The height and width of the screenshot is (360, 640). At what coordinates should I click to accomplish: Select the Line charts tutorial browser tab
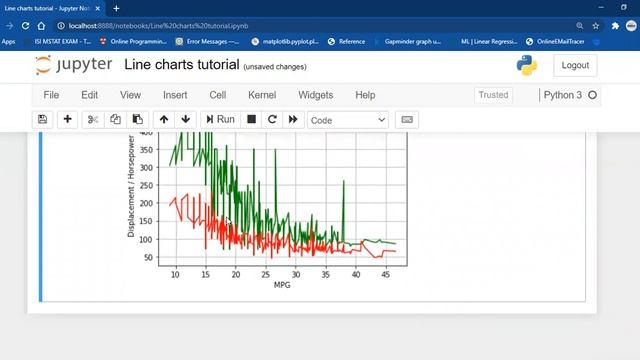click(x=52, y=8)
